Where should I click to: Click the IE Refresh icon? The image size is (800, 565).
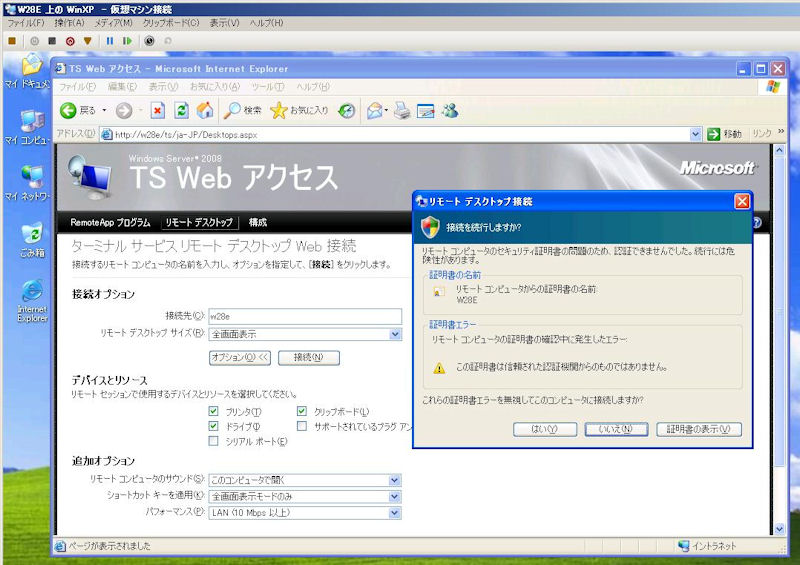181,110
